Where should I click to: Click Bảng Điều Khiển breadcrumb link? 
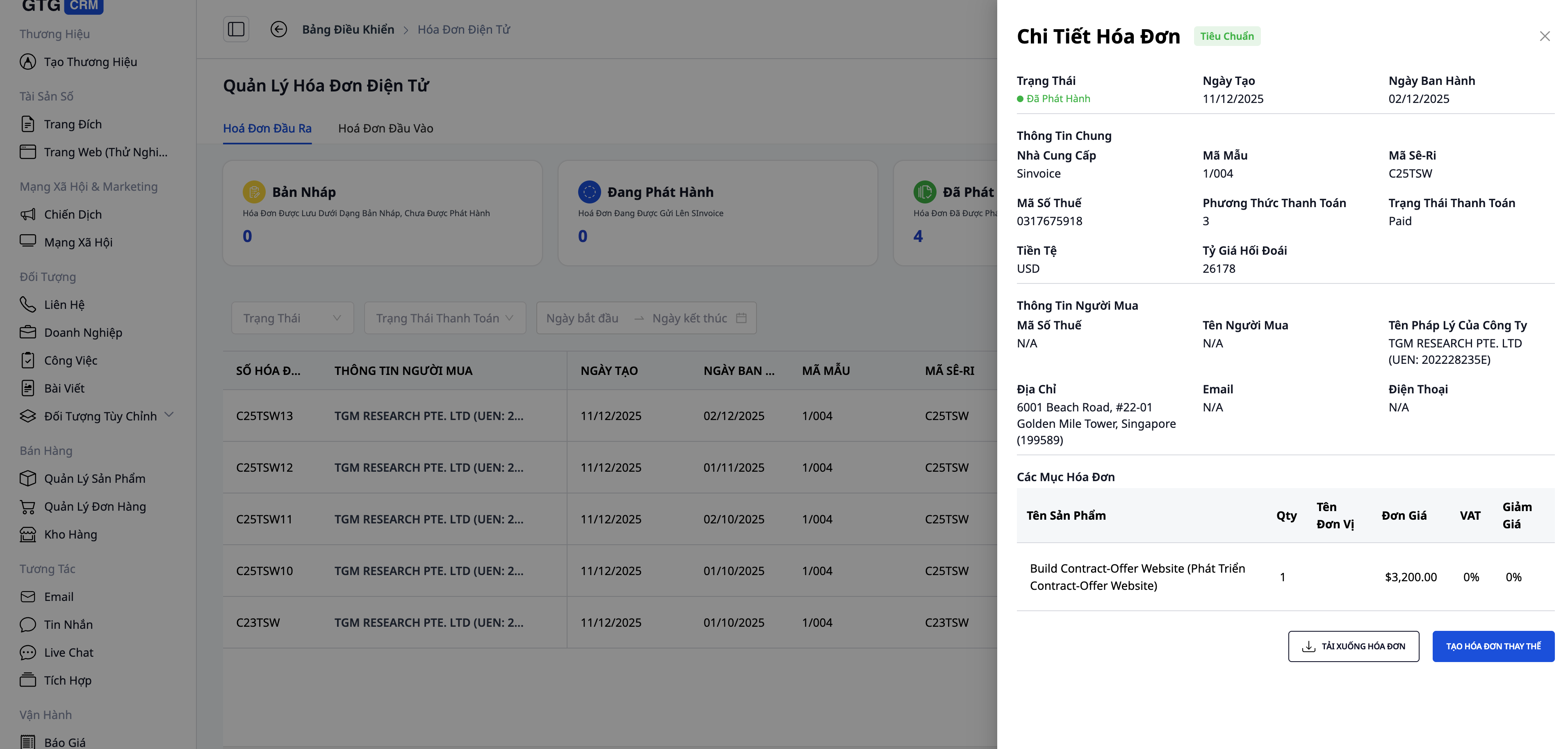tap(348, 29)
